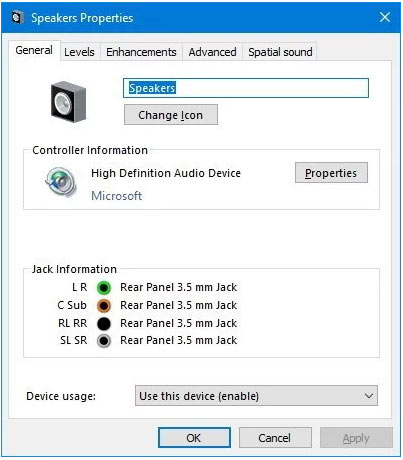Image resolution: width=403 pixels, height=460 pixels.
Task: Click the Change Icon button
Action: [x=171, y=115]
